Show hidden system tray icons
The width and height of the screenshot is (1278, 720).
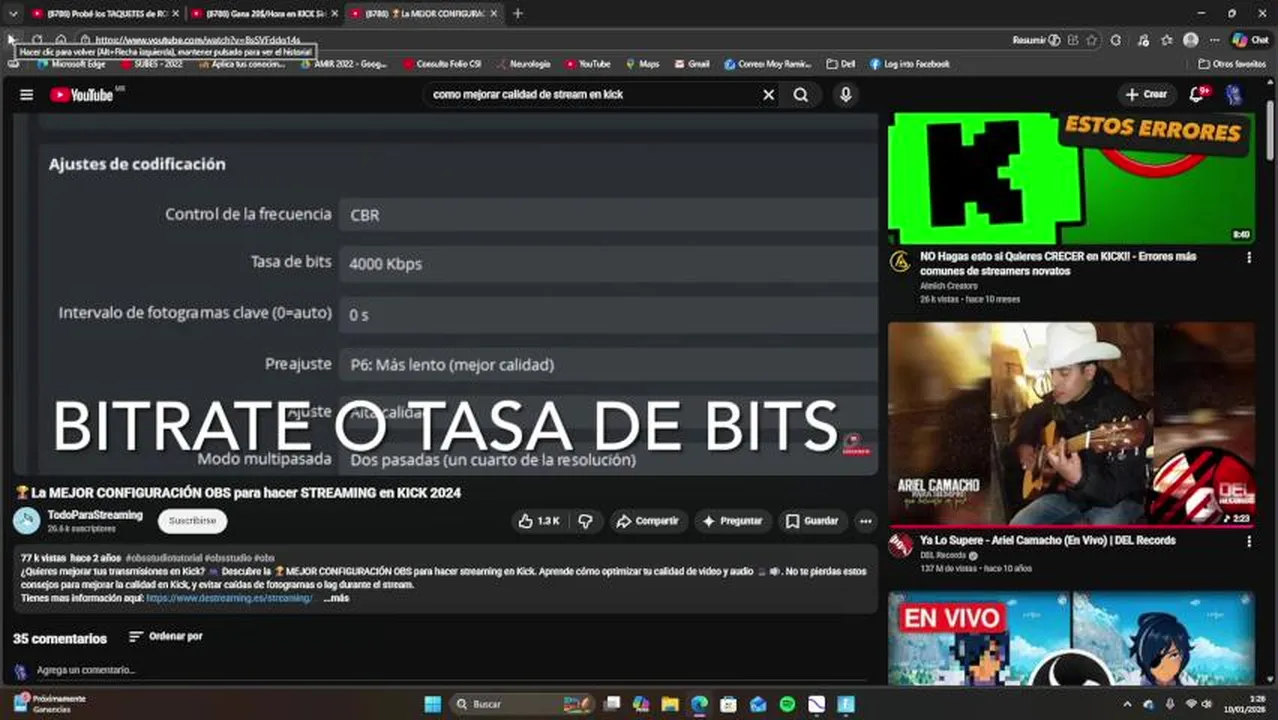coord(1127,704)
